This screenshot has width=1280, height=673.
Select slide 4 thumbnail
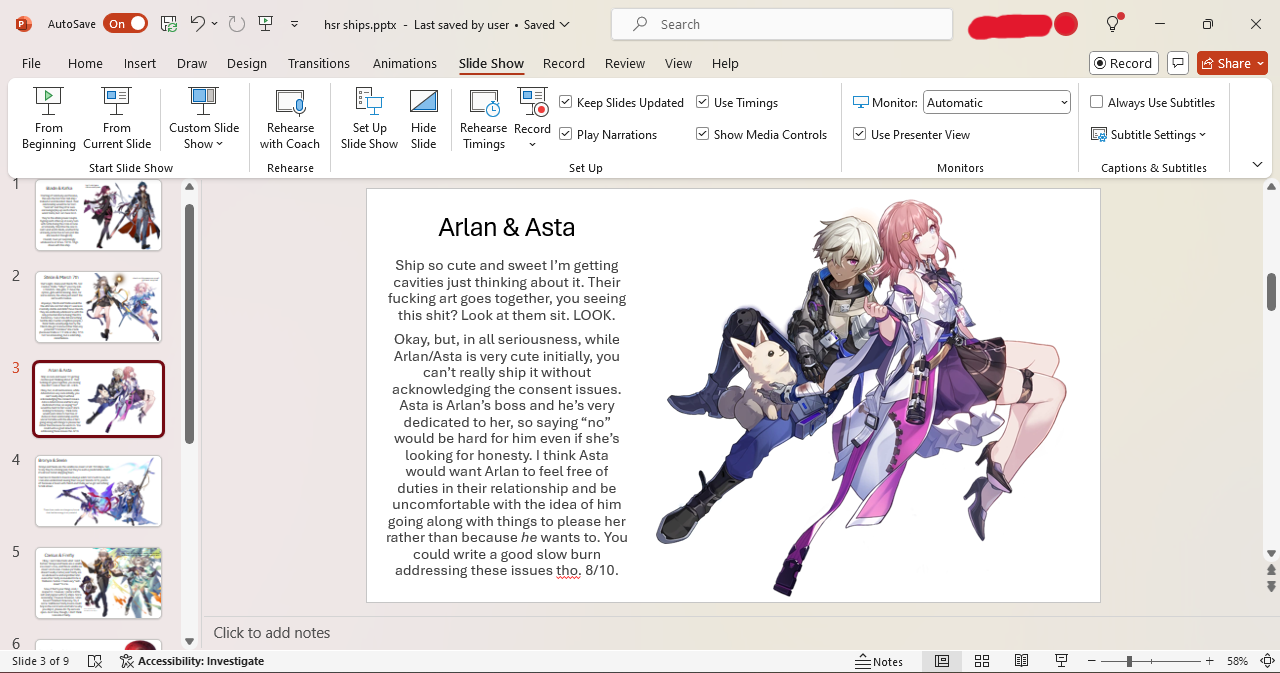click(x=98, y=491)
